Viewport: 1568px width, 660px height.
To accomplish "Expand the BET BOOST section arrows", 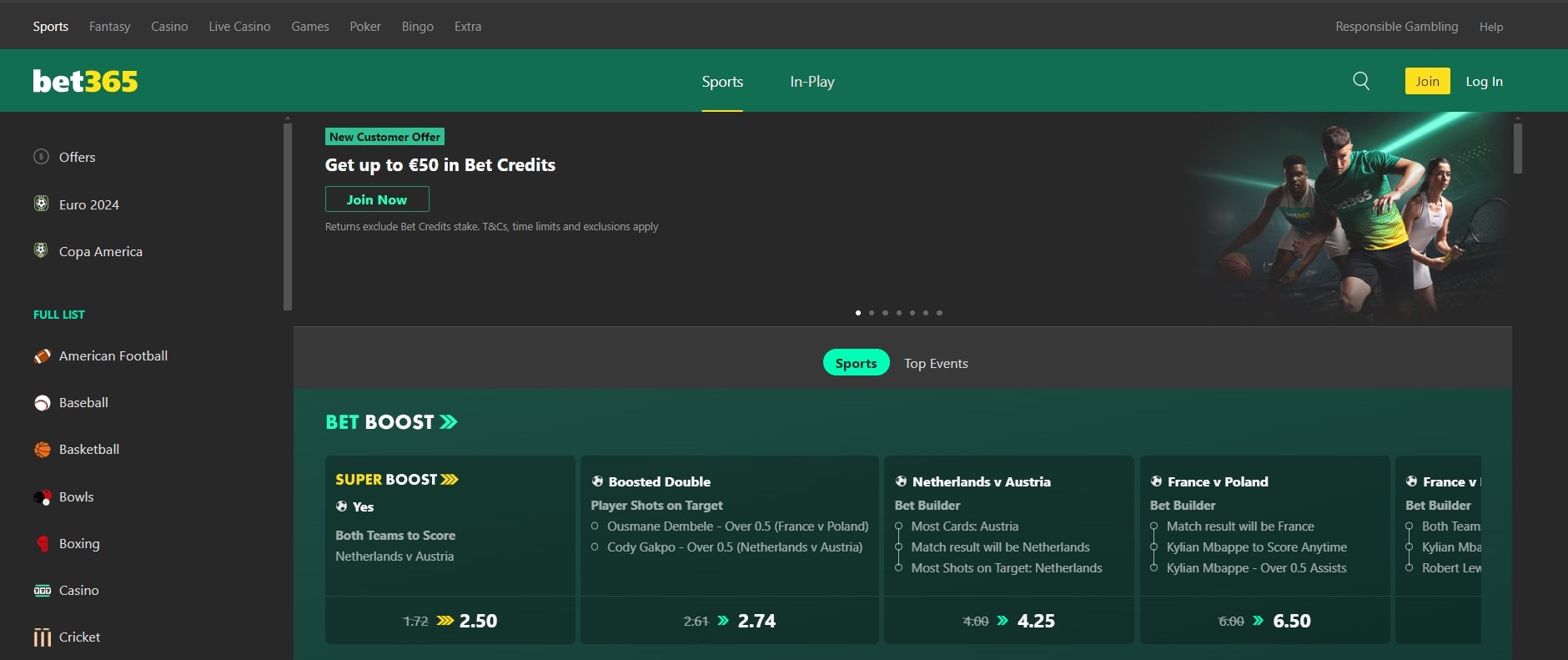I will pyautogui.click(x=449, y=422).
